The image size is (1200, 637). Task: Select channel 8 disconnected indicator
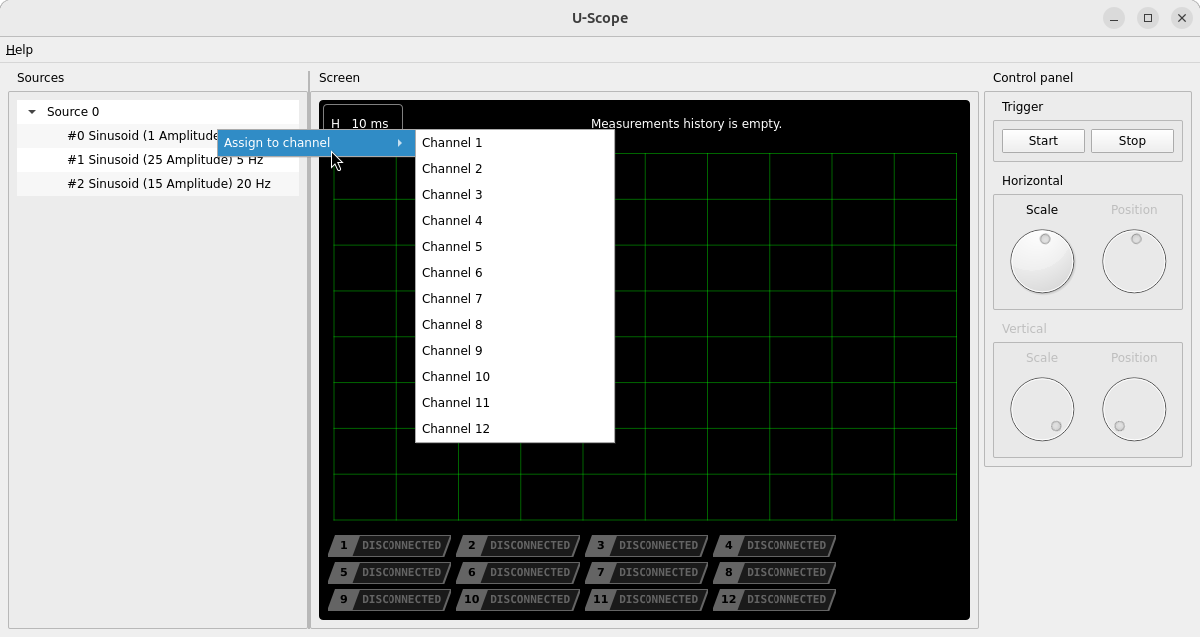pyautogui.click(x=773, y=573)
